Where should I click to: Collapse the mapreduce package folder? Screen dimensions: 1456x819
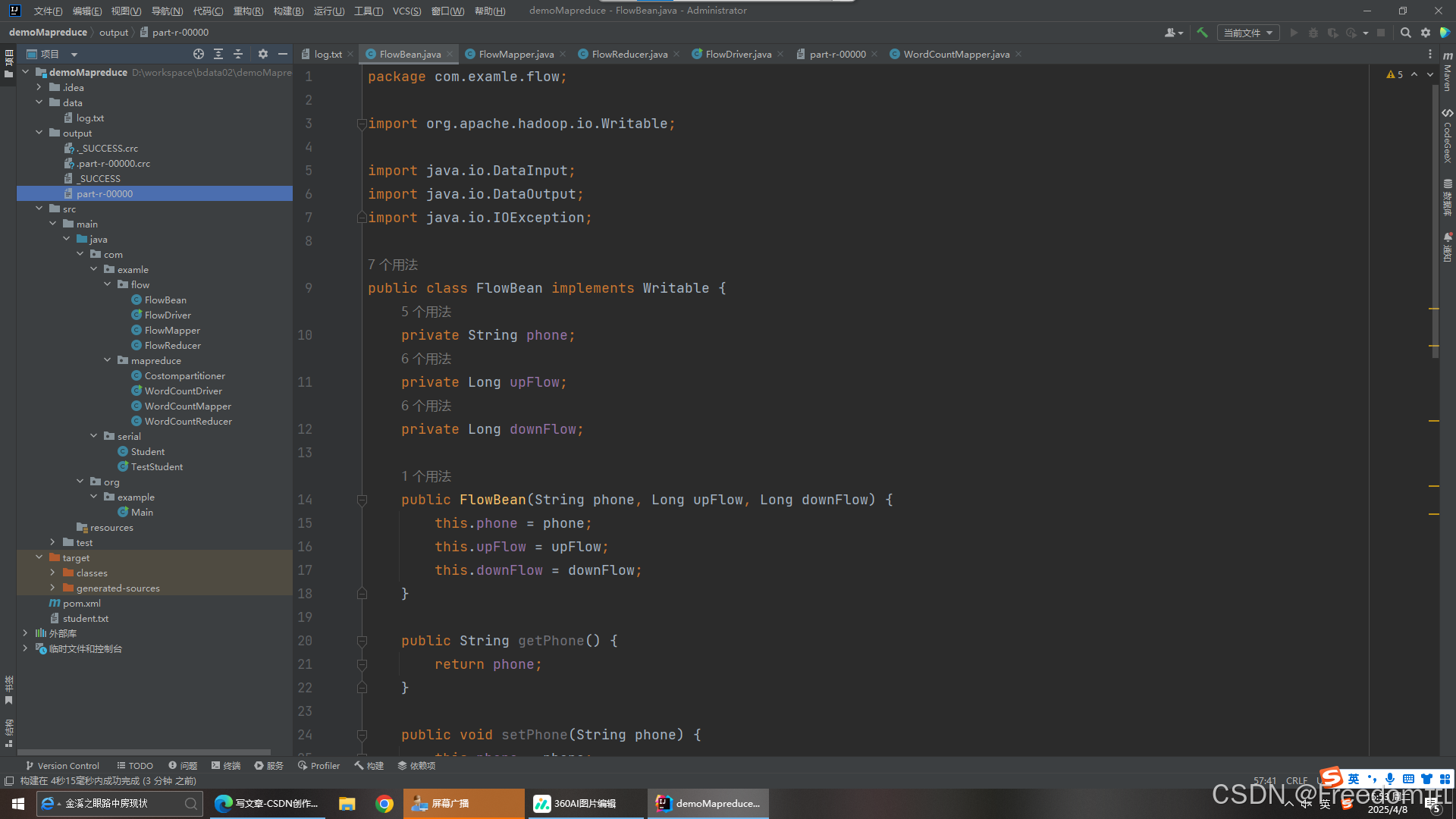click(108, 360)
